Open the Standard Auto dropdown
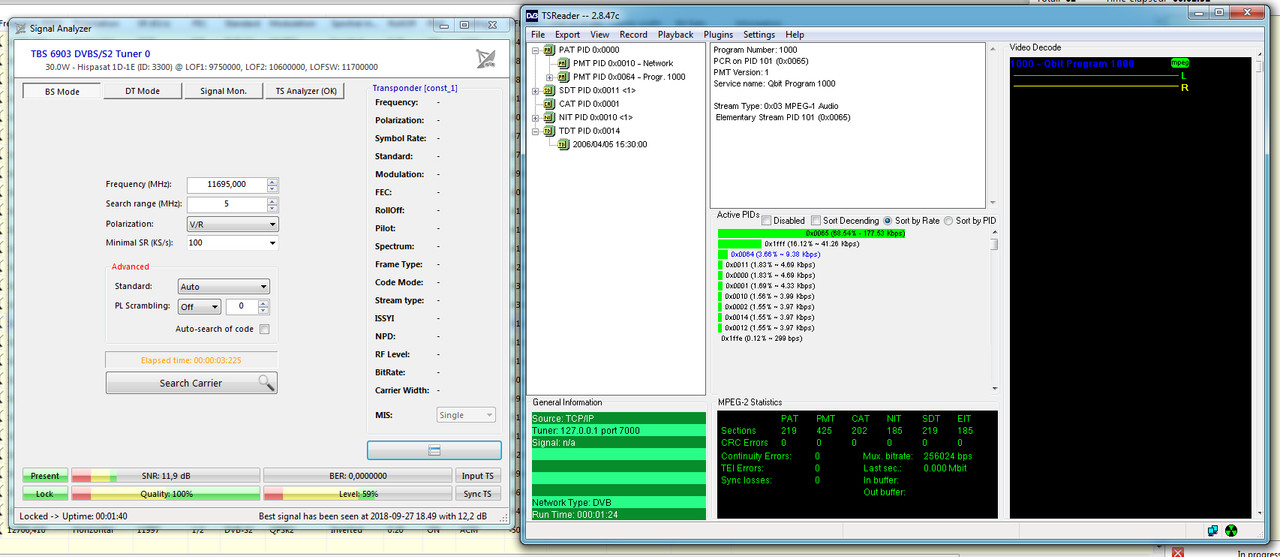Image resolution: width=1280 pixels, height=557 pixels. [x=224, y=287]
